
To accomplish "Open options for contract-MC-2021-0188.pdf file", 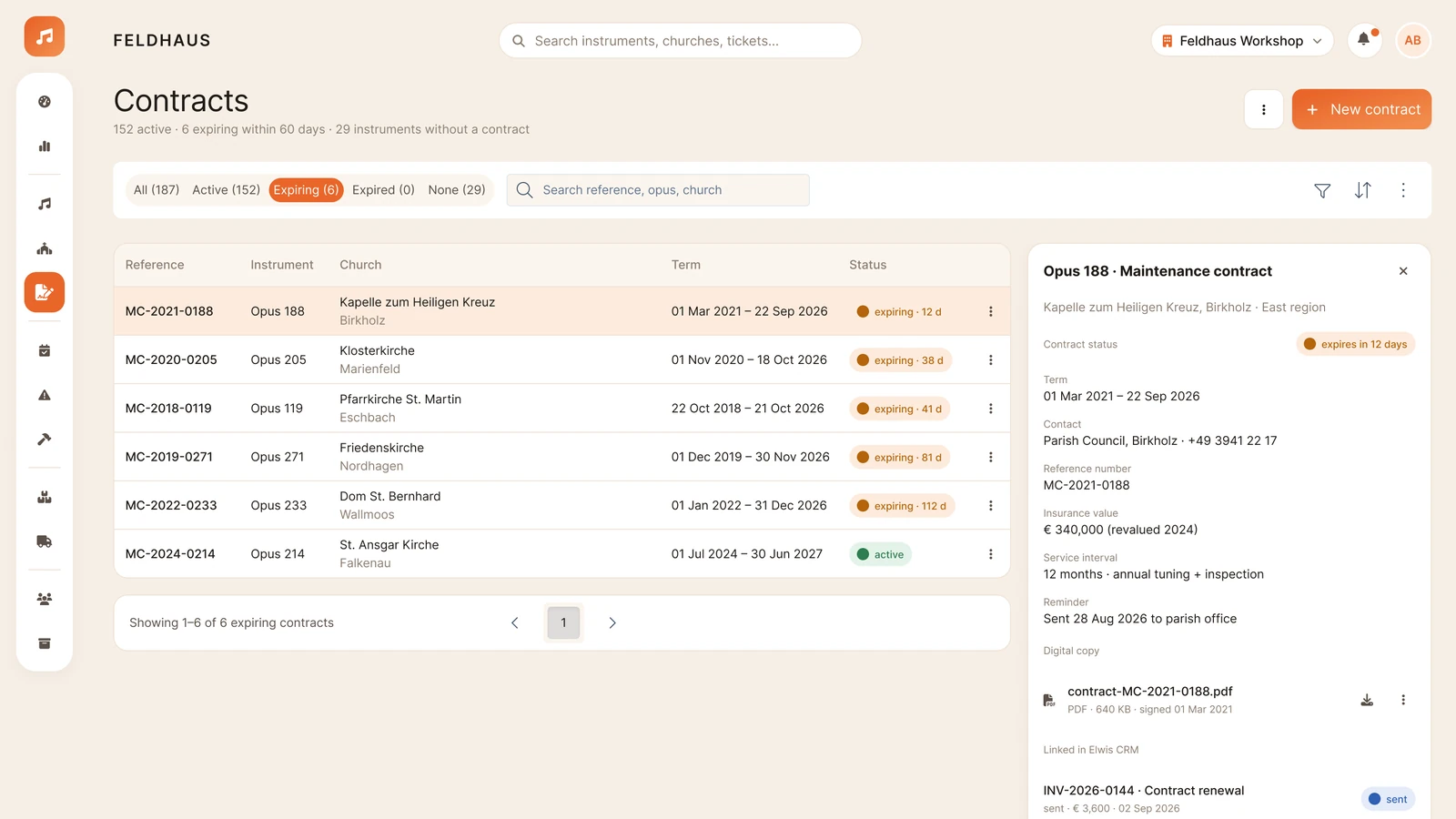I will [1403, 700].
